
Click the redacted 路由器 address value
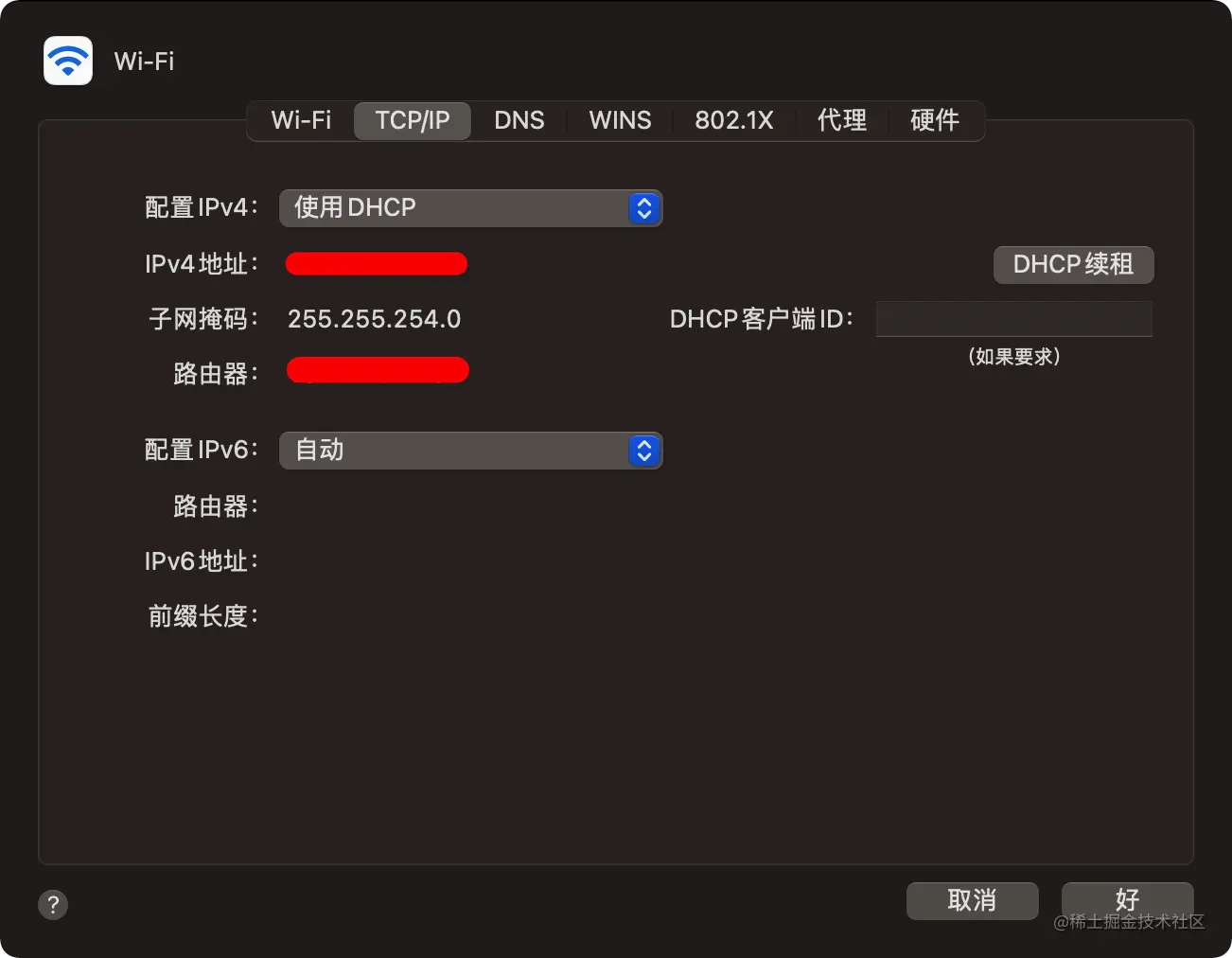[378, 370]
